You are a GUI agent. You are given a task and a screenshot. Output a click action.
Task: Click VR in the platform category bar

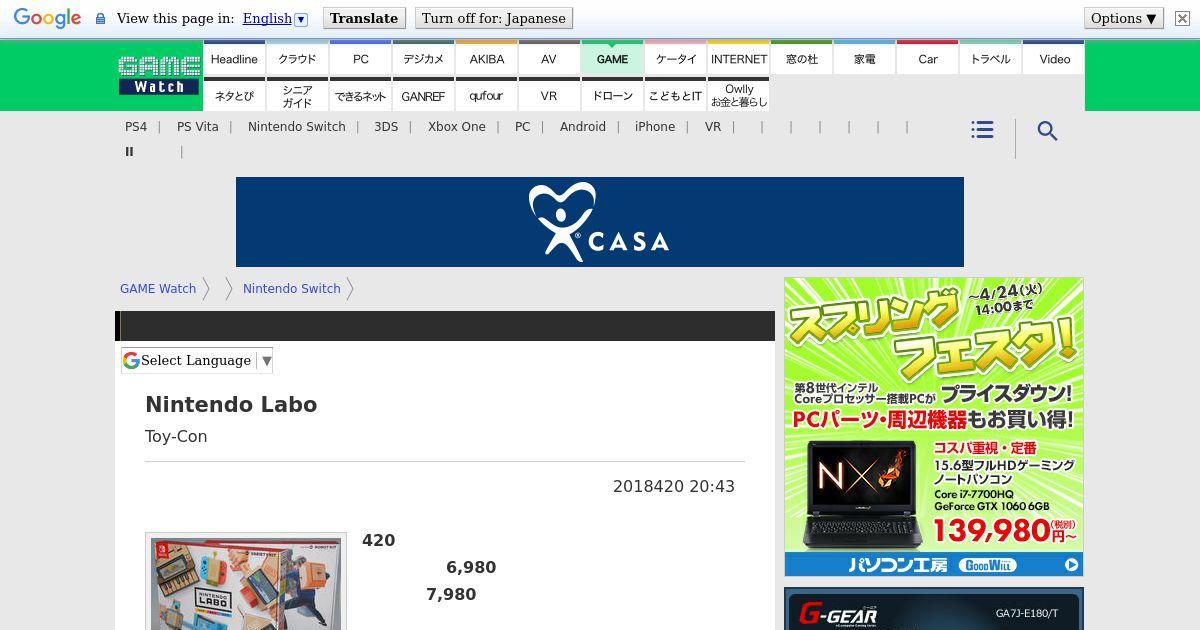point(713,127)
